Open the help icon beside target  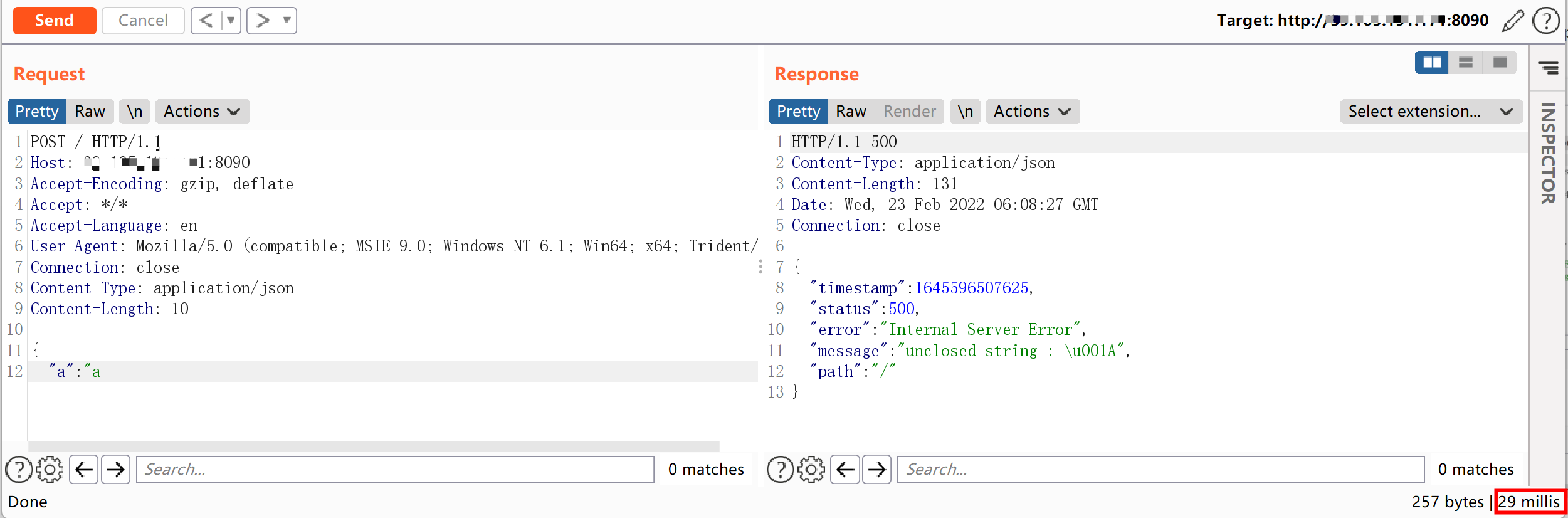pyautogui.click(x=1545, y=21)
